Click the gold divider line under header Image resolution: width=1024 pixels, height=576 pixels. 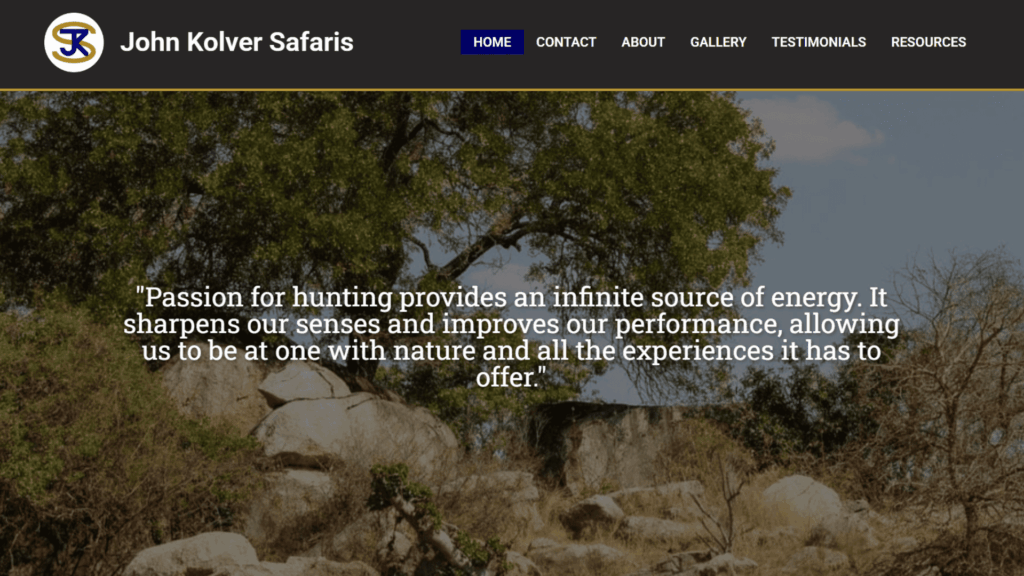[512, 89]
